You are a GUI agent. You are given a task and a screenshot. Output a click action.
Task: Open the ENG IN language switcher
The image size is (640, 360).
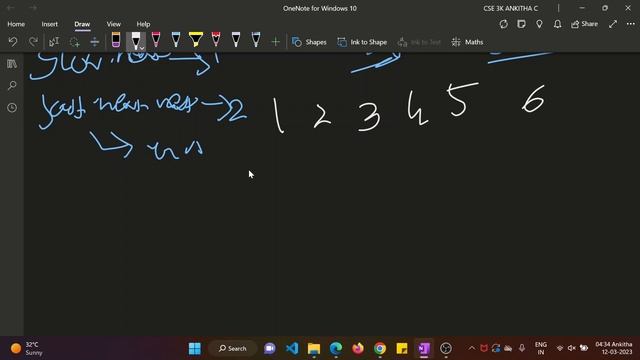[x=541, y=348]
